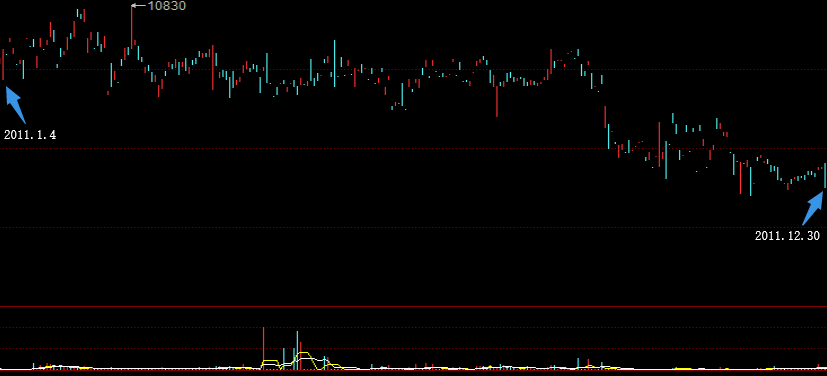Click the yellow volume average line peak

tap(303, 352)
